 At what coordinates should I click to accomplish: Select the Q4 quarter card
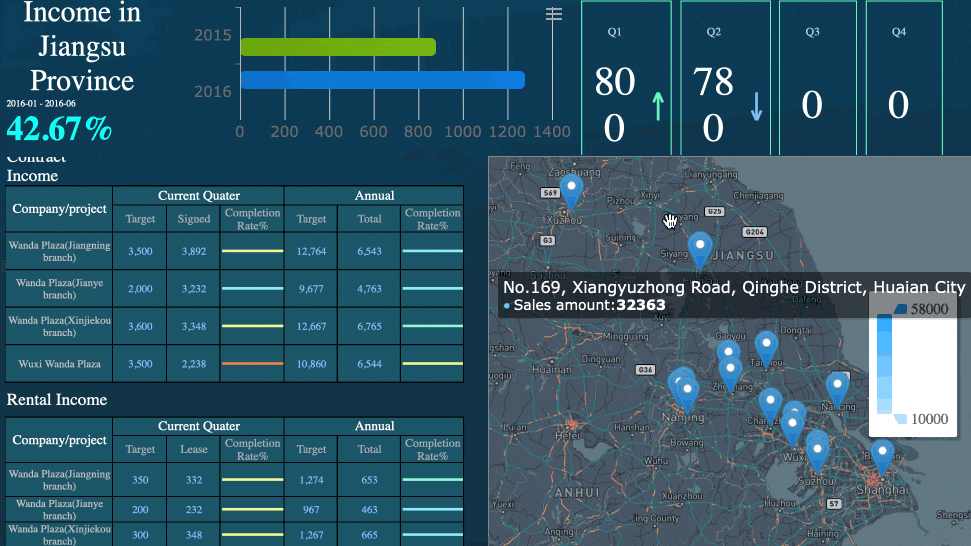click(904, 78)
